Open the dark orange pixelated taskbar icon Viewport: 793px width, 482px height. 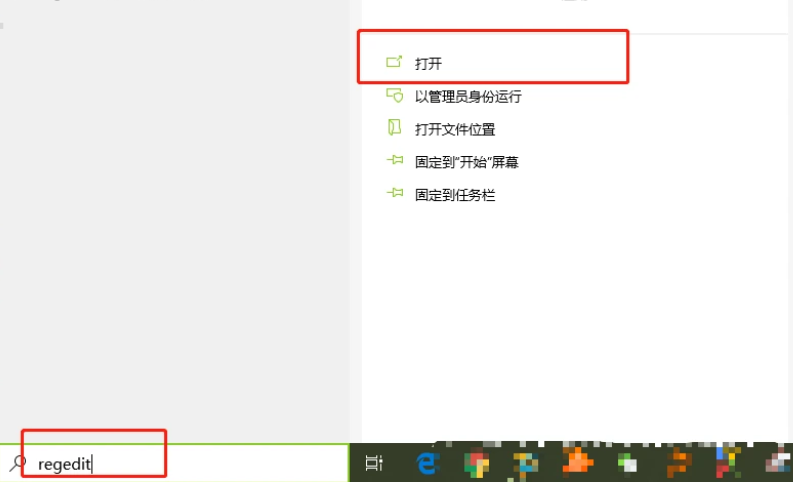pos(679,463)
